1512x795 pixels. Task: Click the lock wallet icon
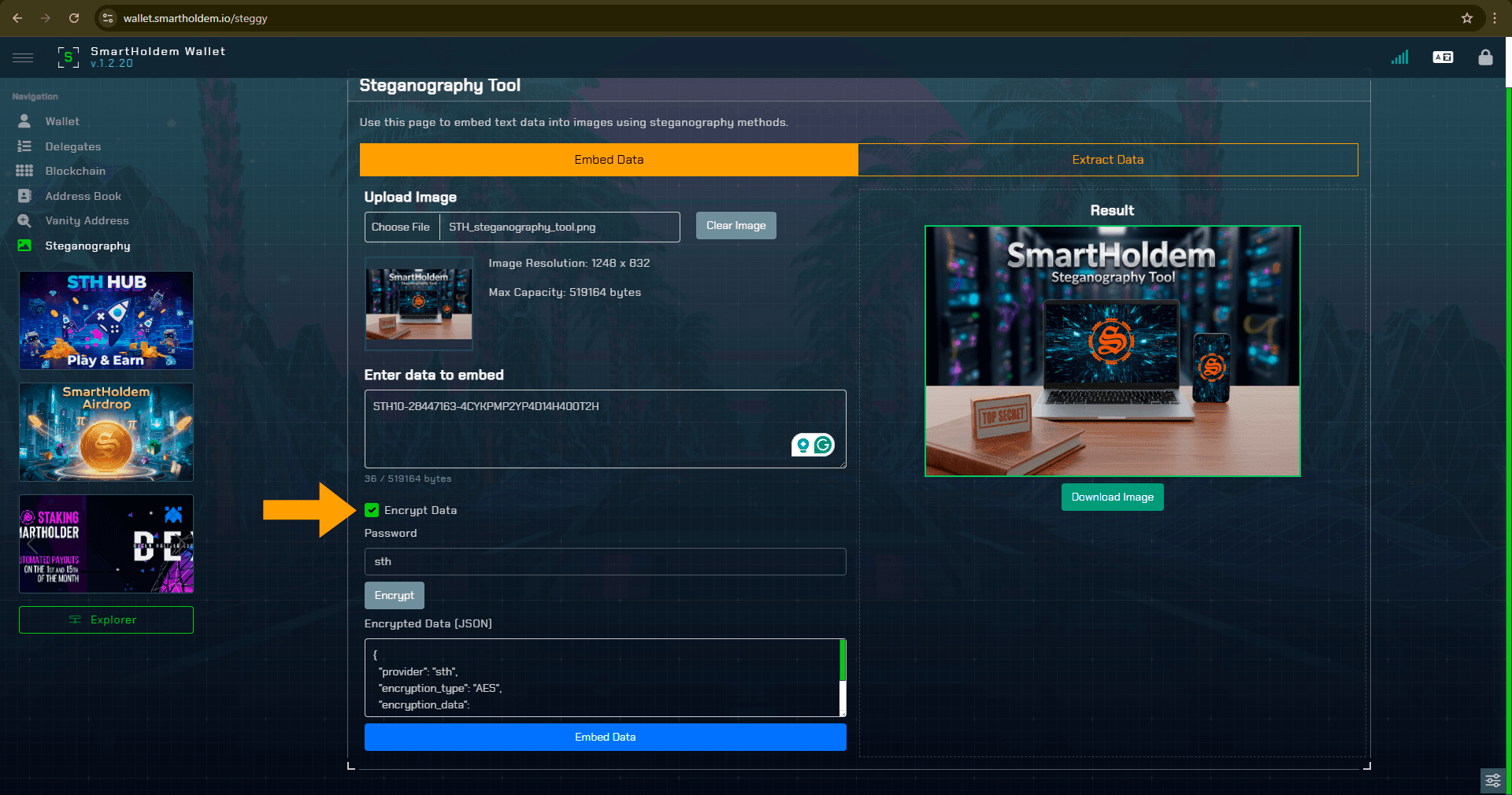point(1485,57)
